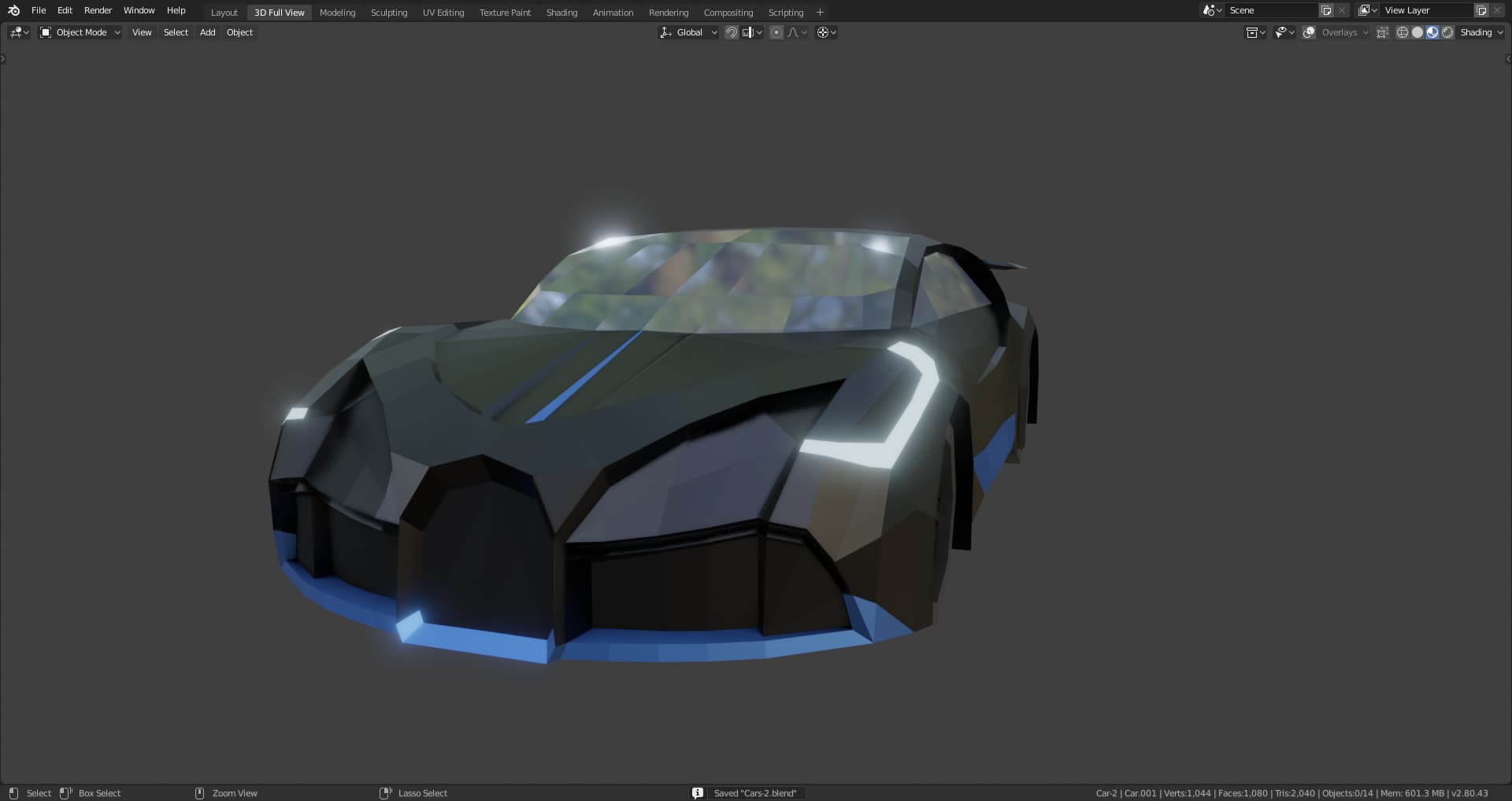Viewport: 1512px width, 801px height.
Task: Click the View Layer name field
Action: click(1425, 10)
